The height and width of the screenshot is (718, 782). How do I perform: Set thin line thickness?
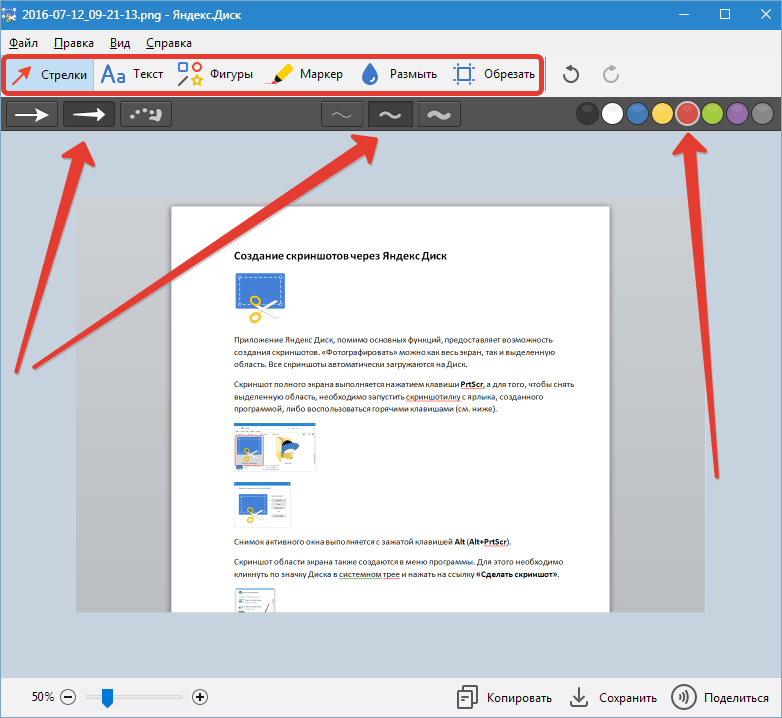pos(342,114)
